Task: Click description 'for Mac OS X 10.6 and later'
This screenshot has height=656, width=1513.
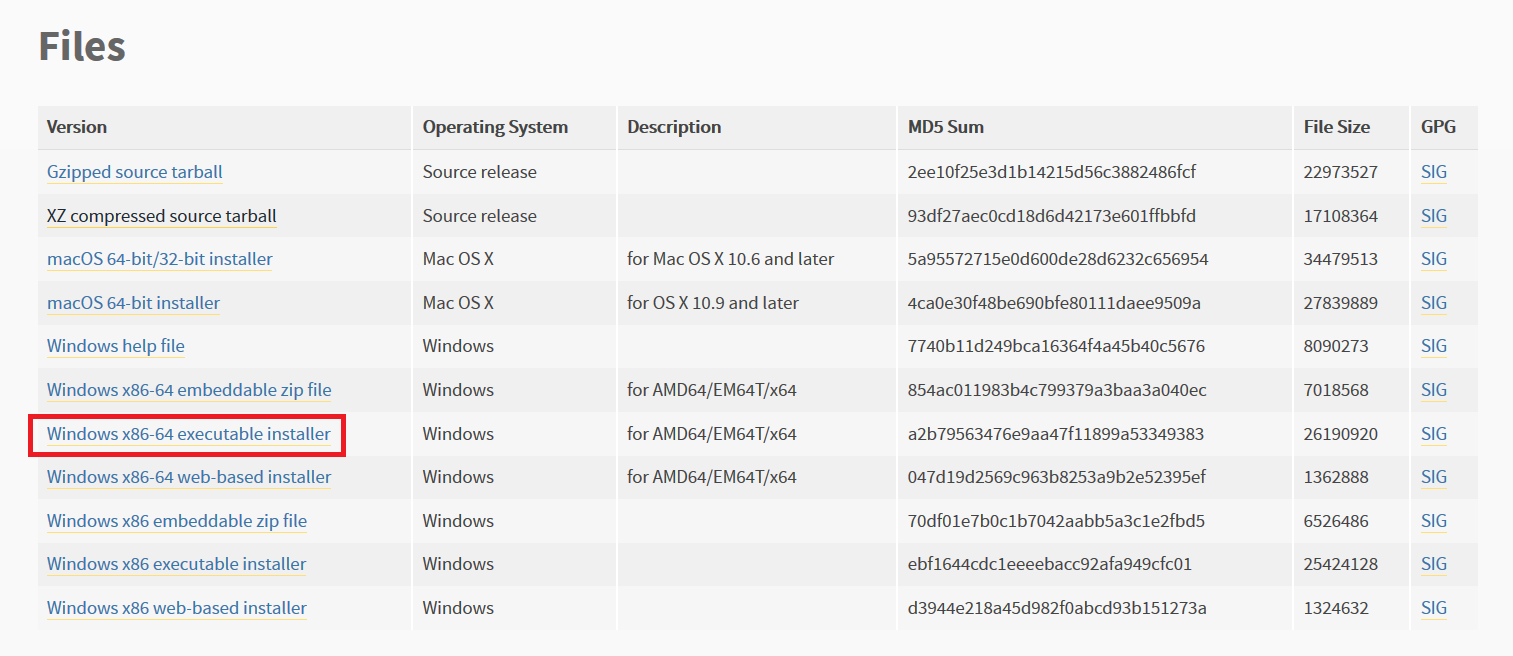Action: pos(731,259)
